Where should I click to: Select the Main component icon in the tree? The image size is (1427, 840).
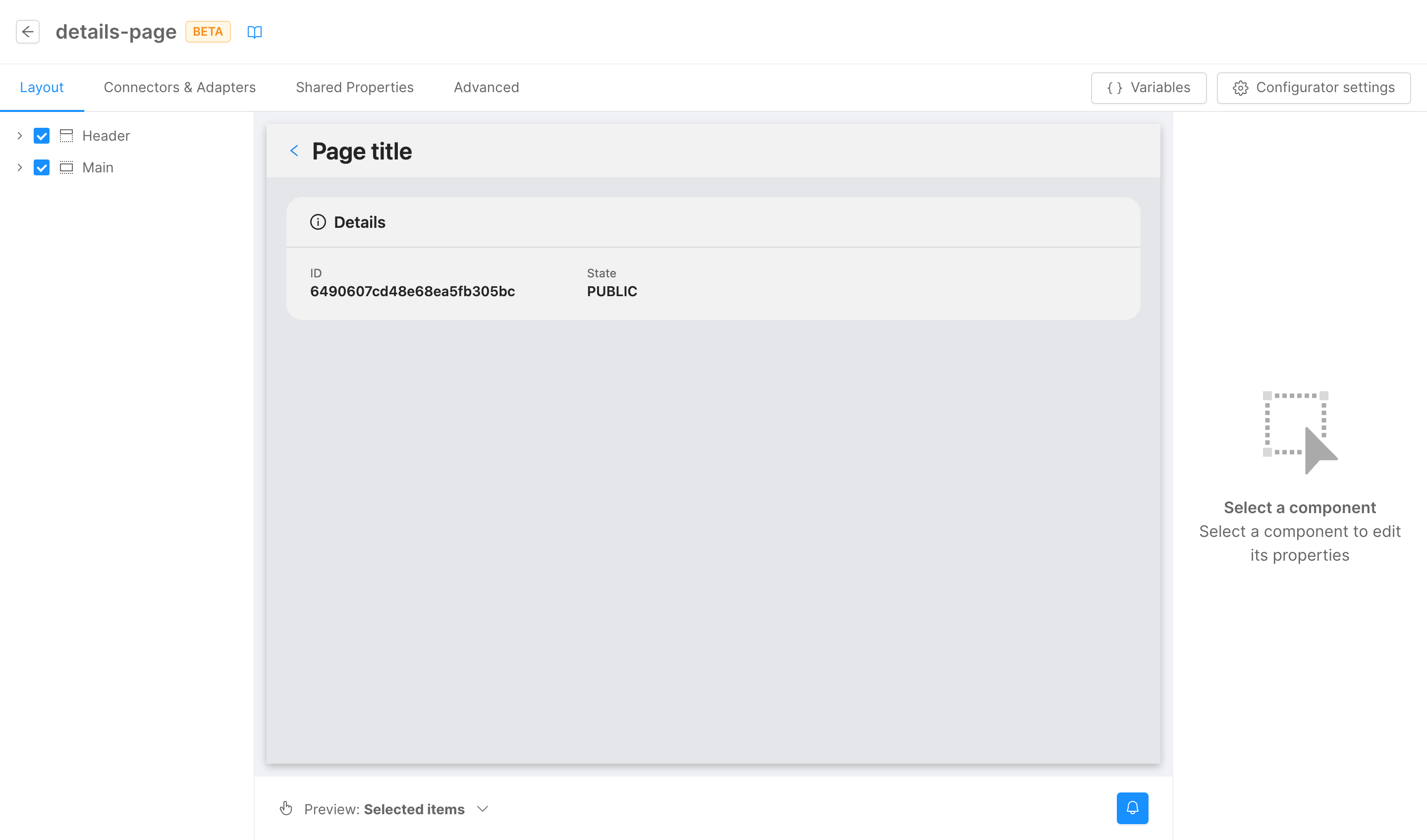tap(66, 167)
